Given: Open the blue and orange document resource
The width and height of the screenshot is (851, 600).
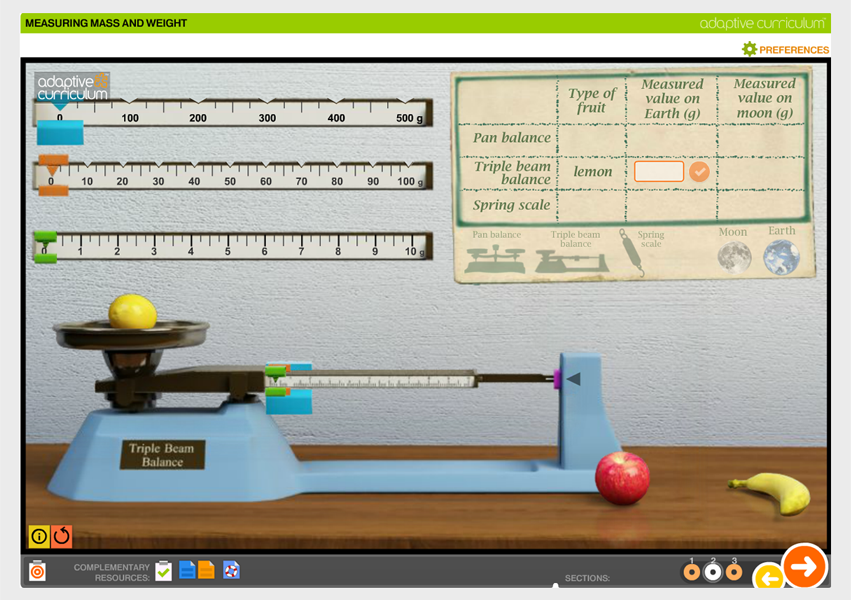Looking at the screenshot, I should click(196, 570).
